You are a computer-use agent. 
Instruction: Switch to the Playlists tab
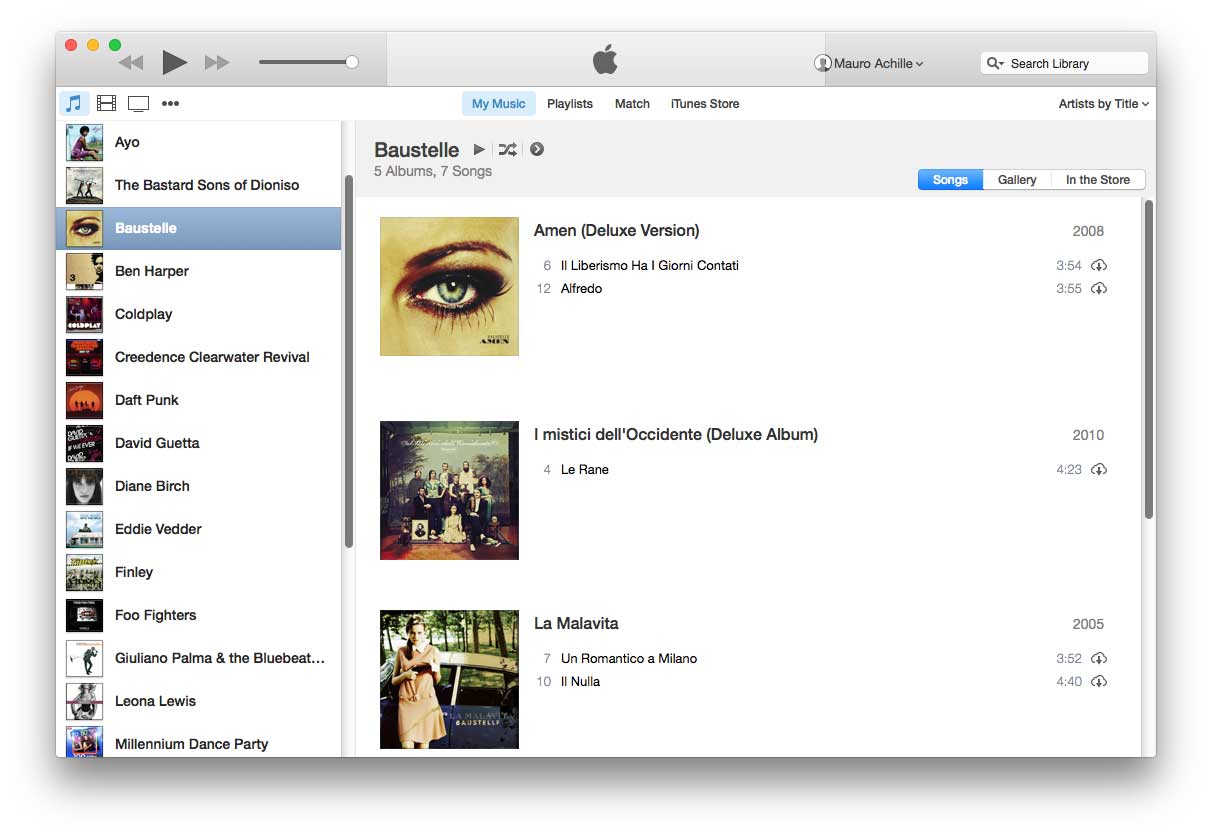[570, 104]
